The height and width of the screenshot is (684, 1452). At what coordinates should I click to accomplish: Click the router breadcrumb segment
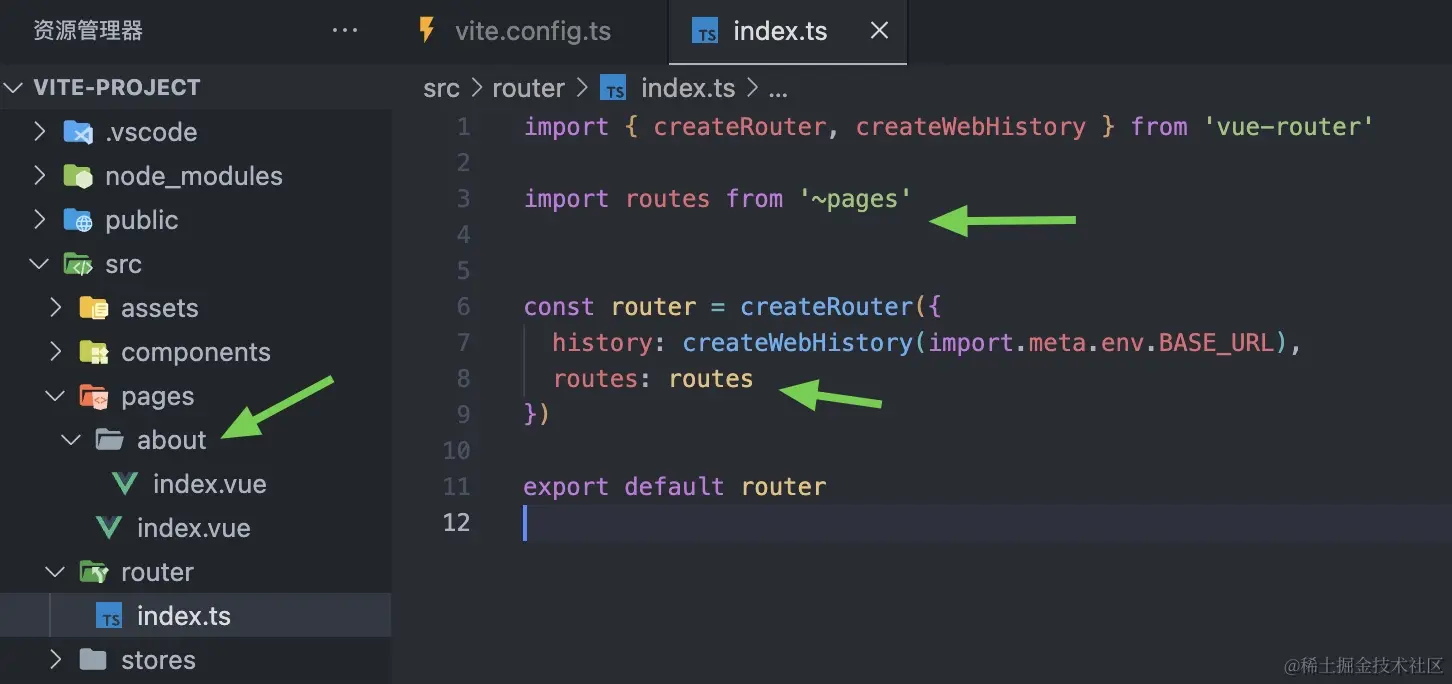click(x=528, y=88)
